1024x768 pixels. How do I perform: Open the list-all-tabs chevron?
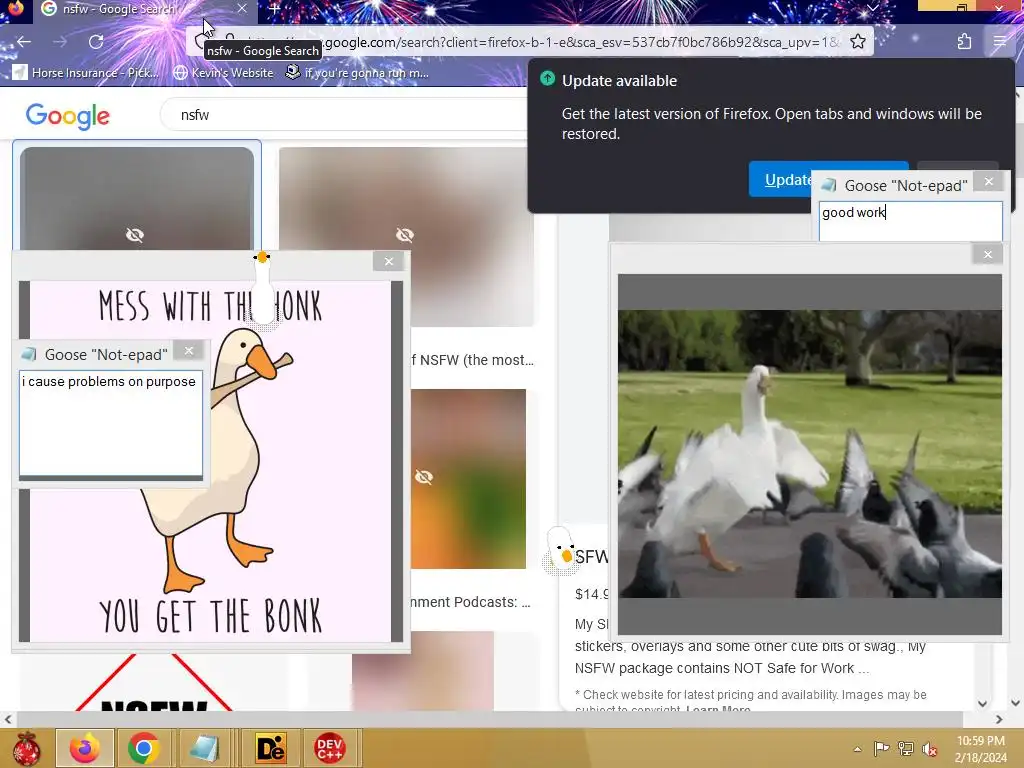point(872,8)
